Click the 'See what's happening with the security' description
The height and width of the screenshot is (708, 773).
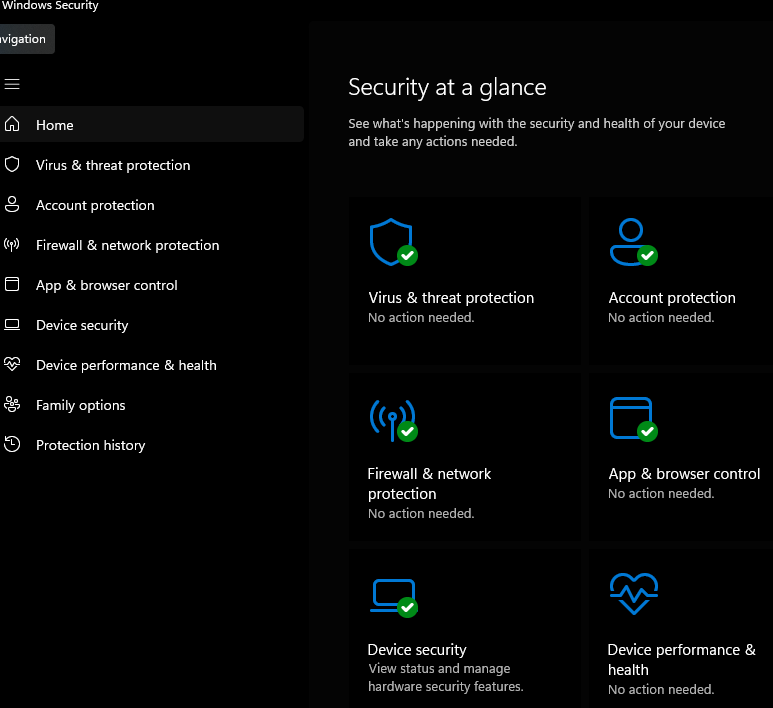pos(536,132)
